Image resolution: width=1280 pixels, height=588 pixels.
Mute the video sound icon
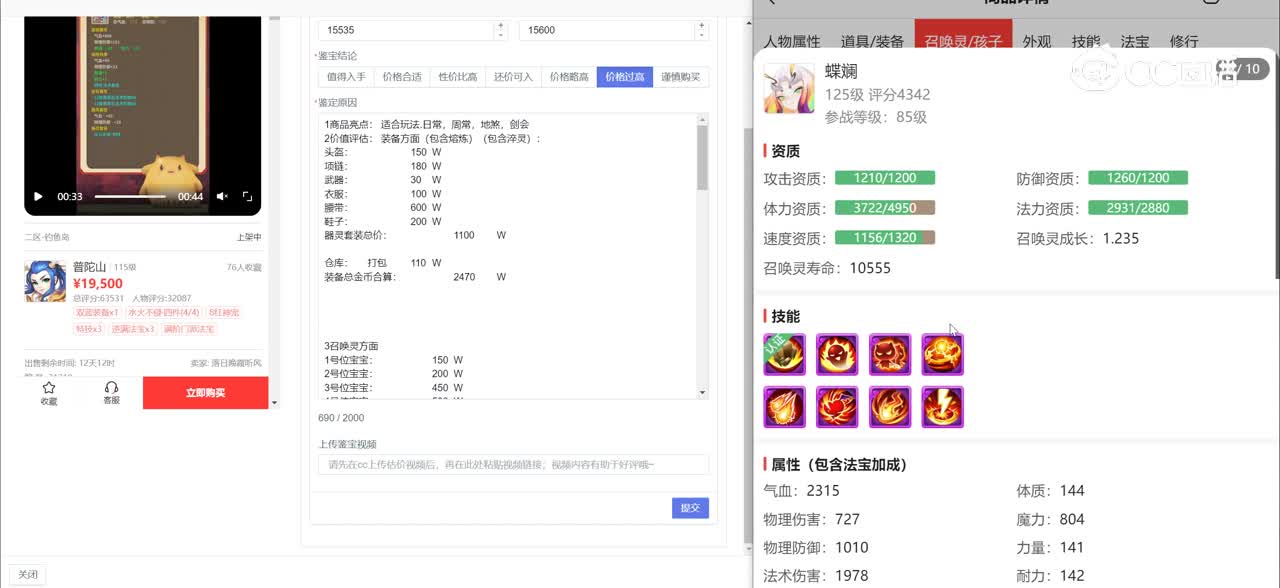[x=222, y=197]
